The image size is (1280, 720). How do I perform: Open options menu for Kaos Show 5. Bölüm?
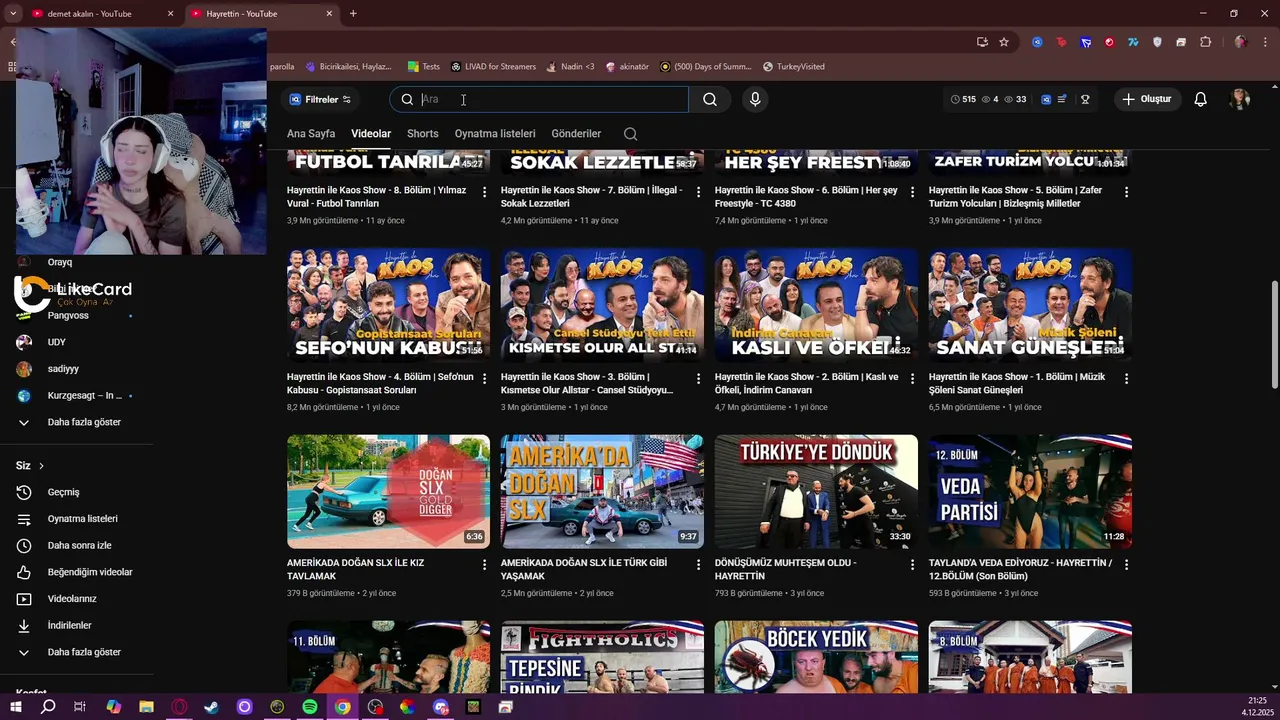pyautogui.click(x=1126, y=191)
